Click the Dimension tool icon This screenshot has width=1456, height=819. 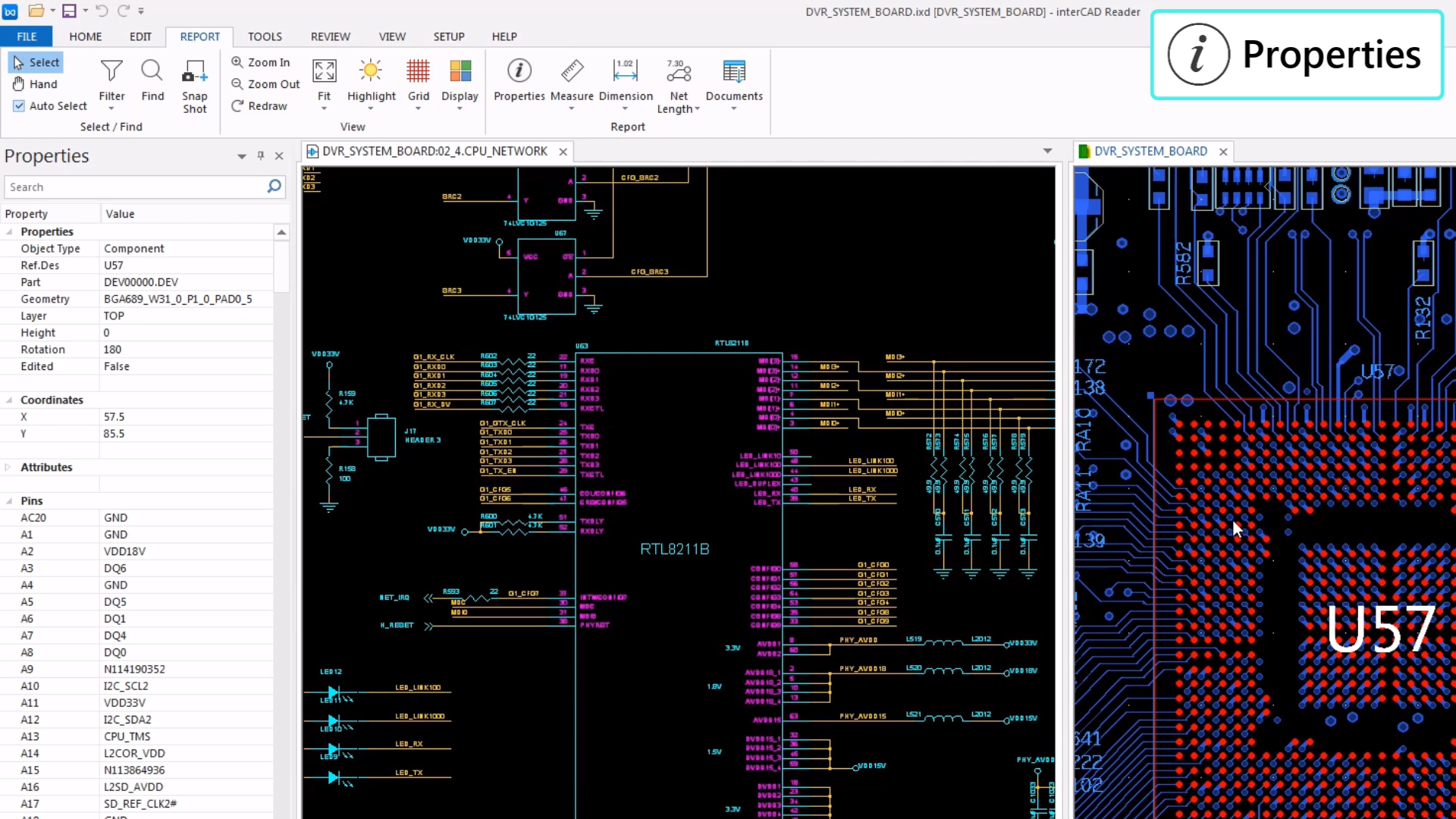[625, 71]
